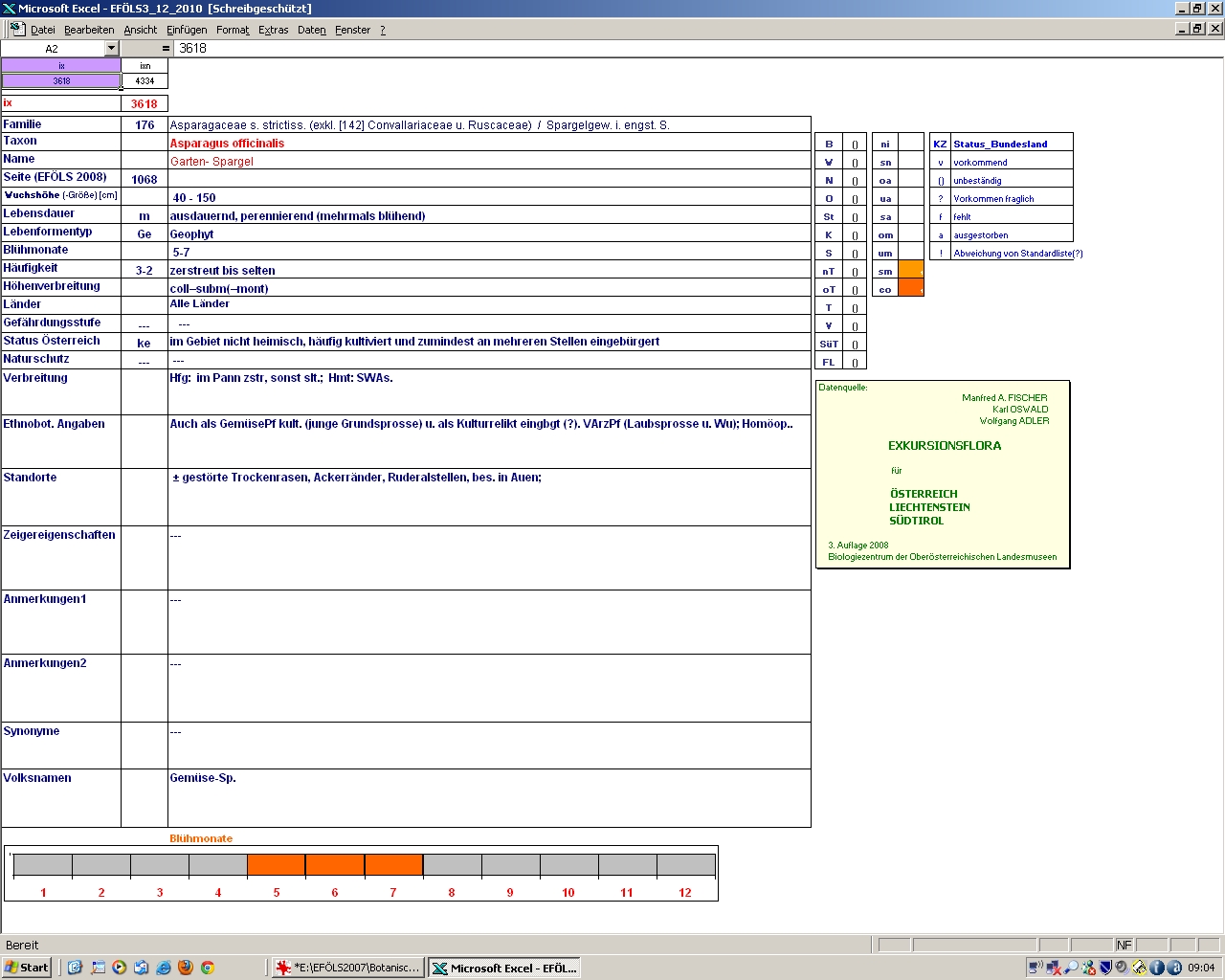1225x980 pixels.
Task: Launch Google Chrome from quick launch
Action: [207, 968]
